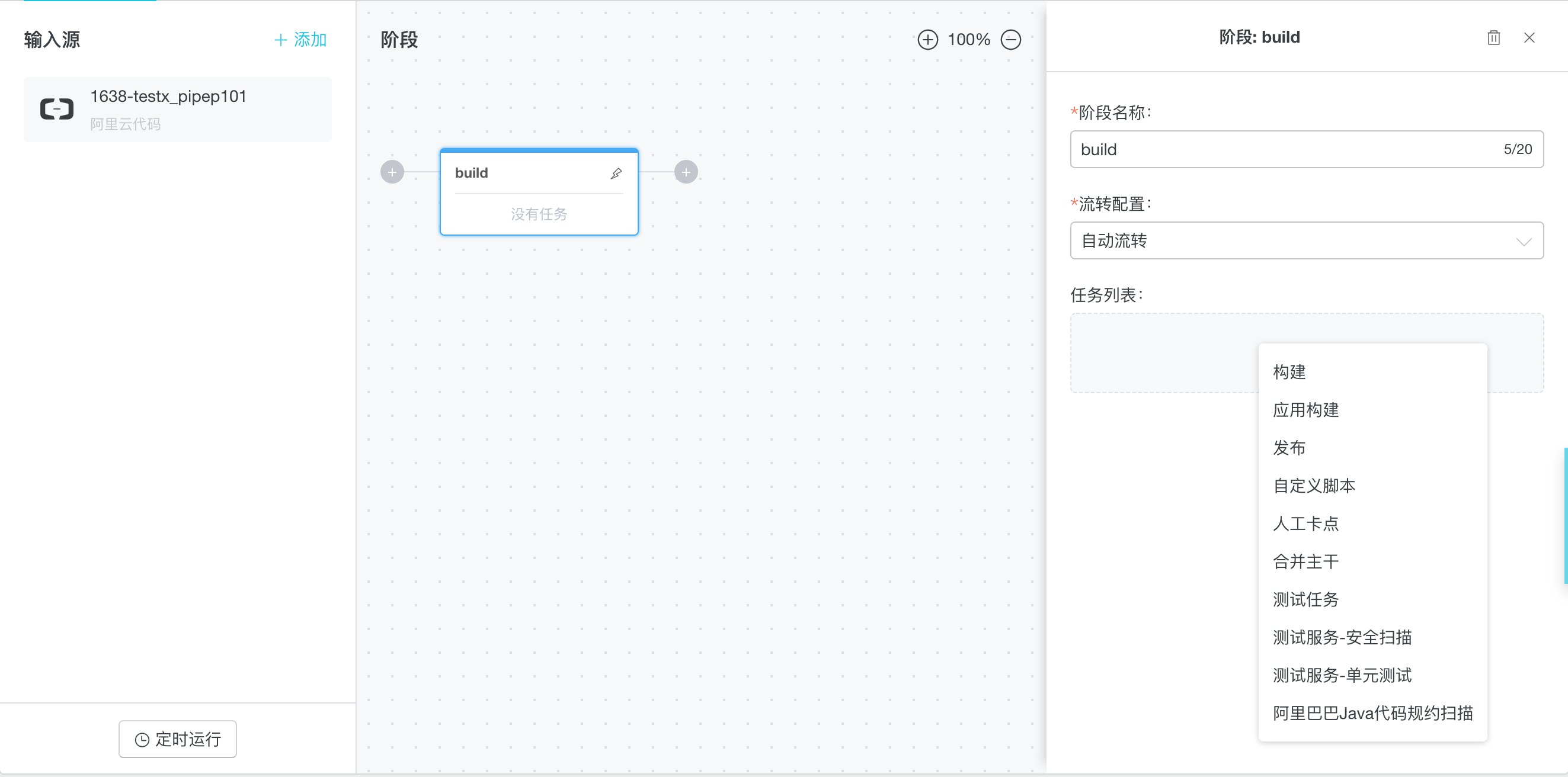Click the 100% zoom level text

pyautogui.click(x=969, y=40)
